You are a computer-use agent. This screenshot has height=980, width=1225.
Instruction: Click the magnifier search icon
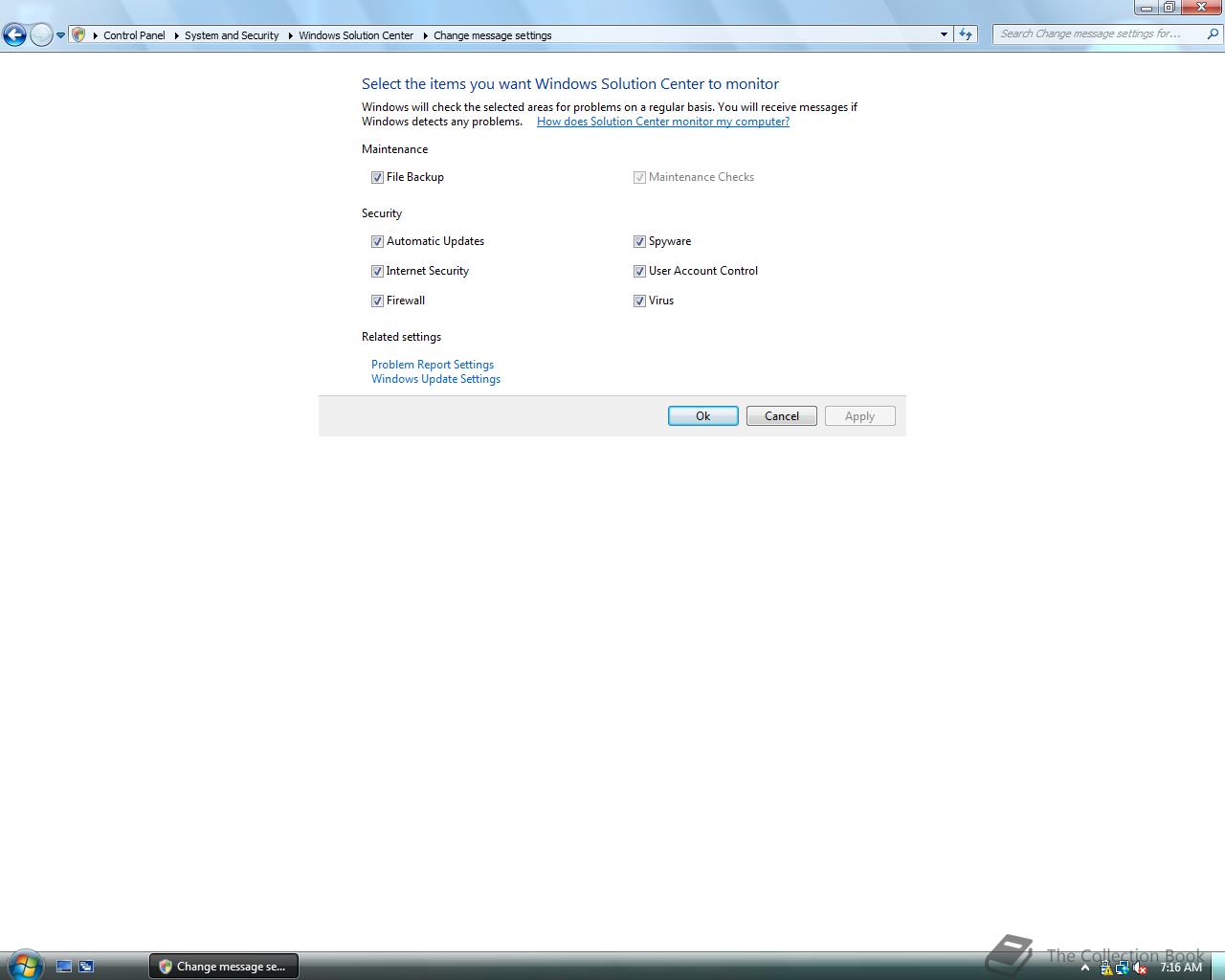click(x=1213, y=33)
